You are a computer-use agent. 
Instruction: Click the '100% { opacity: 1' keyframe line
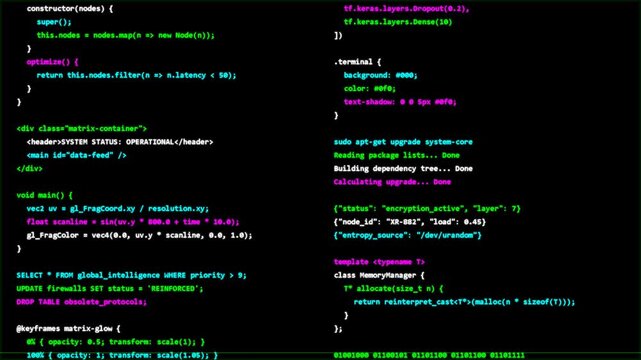pyautogui.click(x=122, y=355)
